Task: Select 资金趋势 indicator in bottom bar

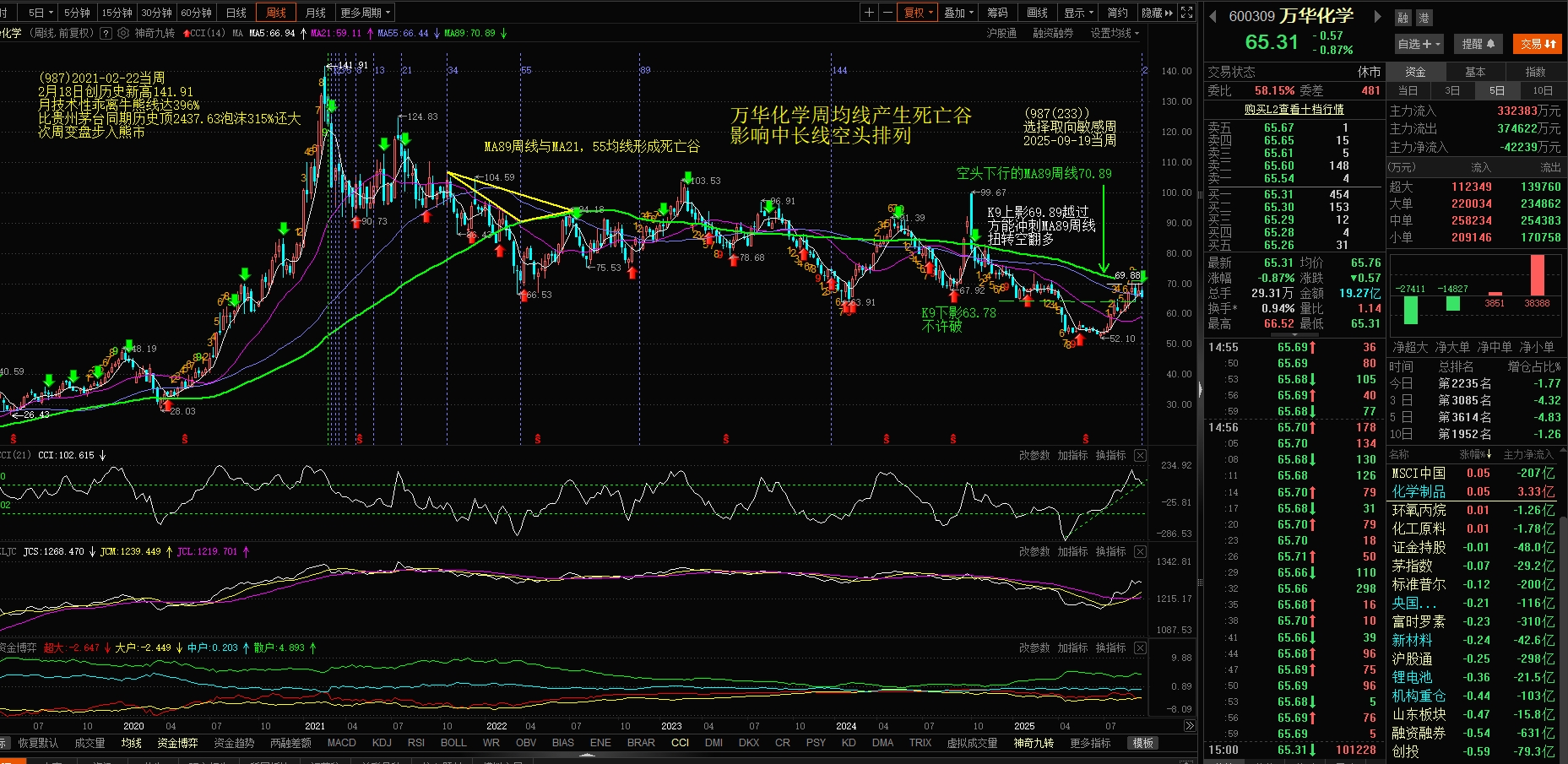Action: click(x=234, y=743)
